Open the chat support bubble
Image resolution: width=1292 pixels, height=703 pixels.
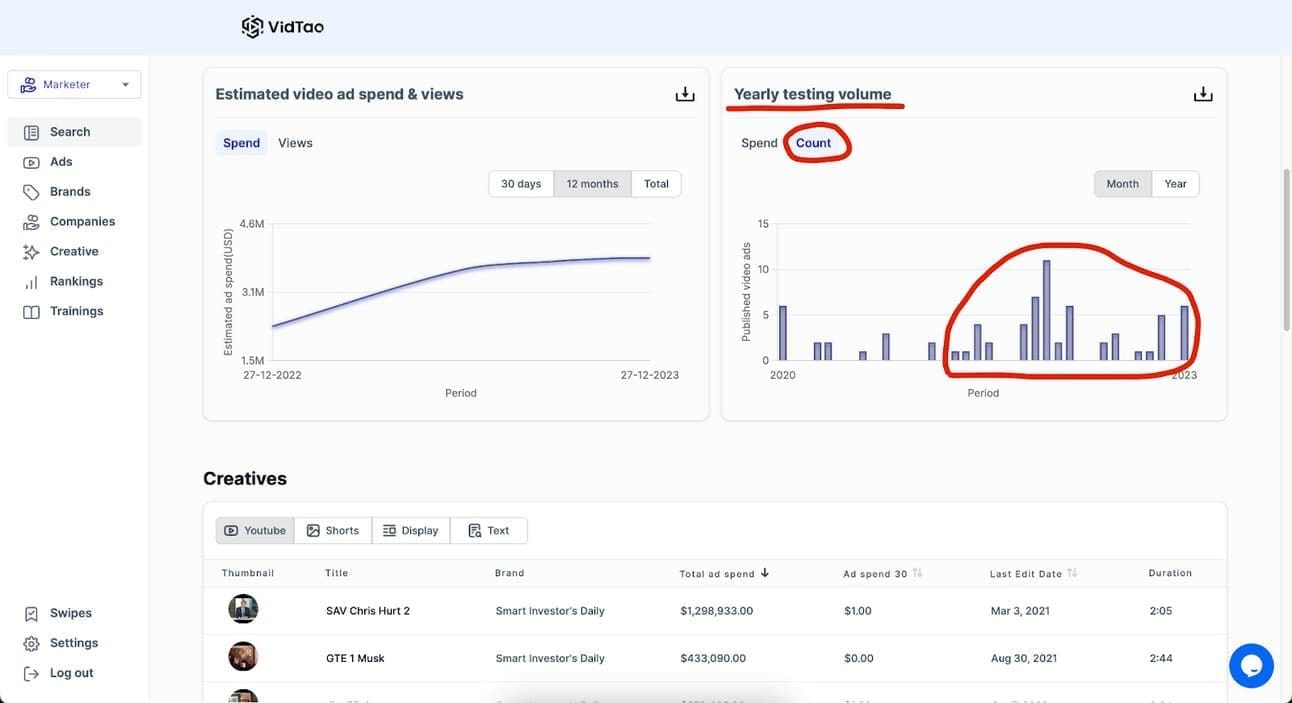[x=1251, y=665]
